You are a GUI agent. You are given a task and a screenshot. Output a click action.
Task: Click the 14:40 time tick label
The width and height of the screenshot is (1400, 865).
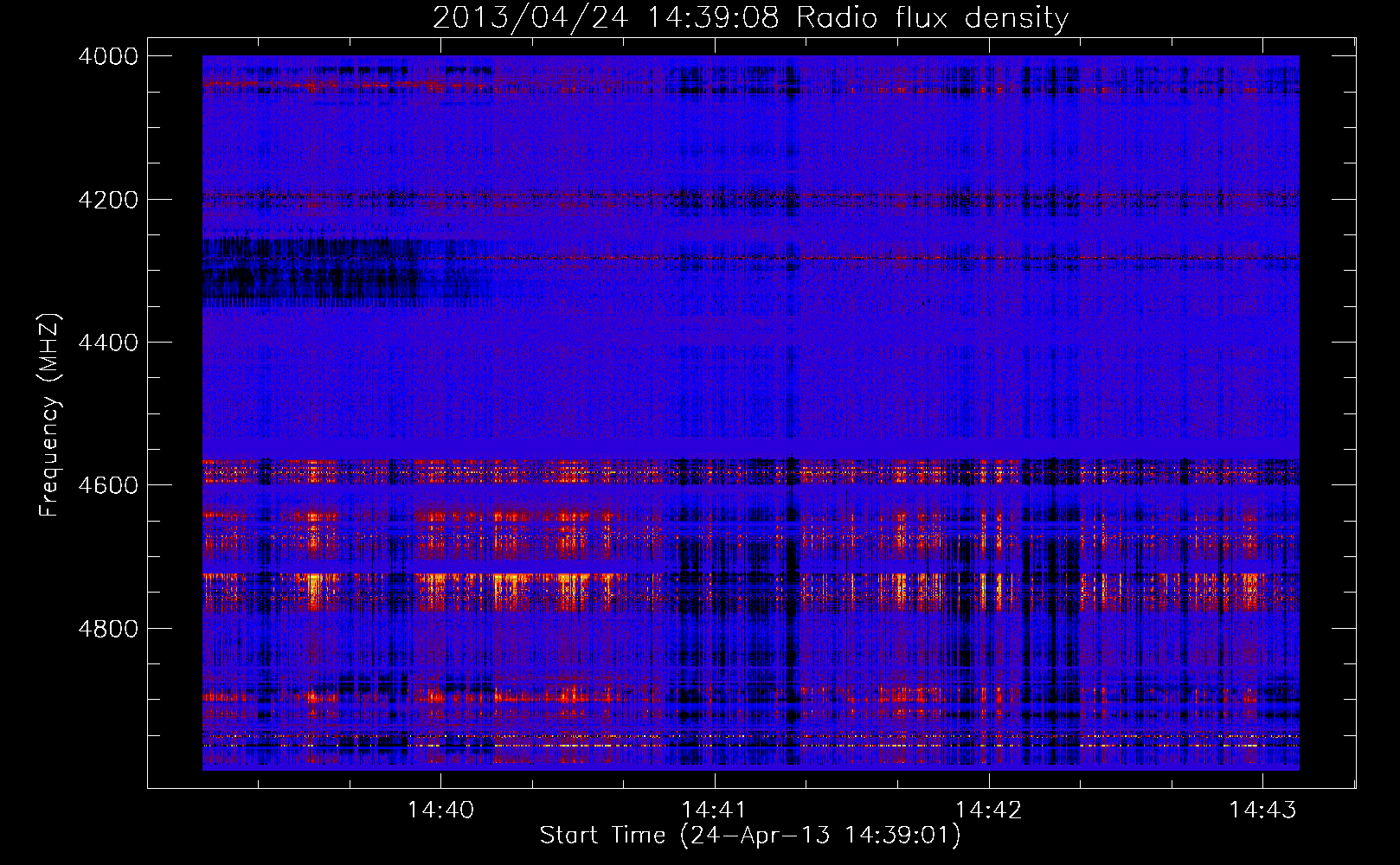[441, 810]
